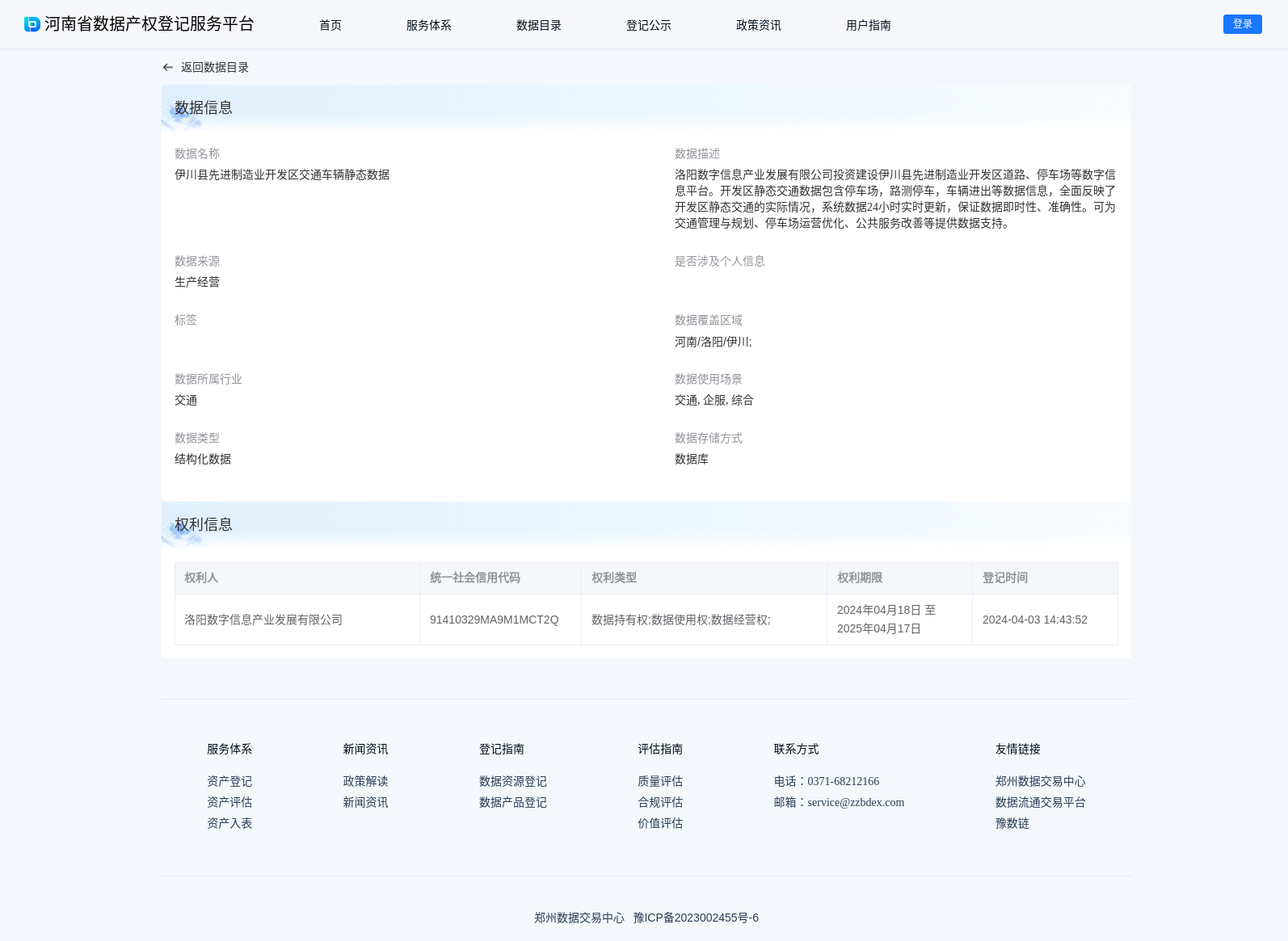Image resolution: width=1288 pixels, height=941 pixels.
Task: Open footer link 资产入表
Action: point(229,823)
